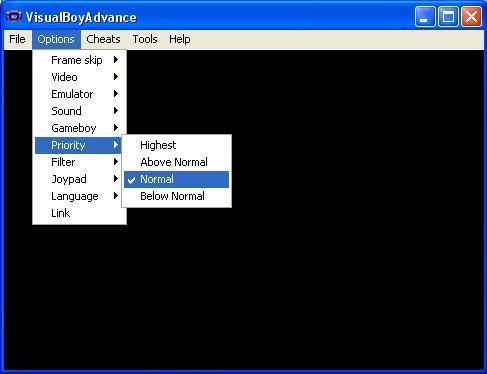Image resolution: width=487 pixels, height=374 pixels.
Task: Expand the arrow beside Filter
Action: 116,162
